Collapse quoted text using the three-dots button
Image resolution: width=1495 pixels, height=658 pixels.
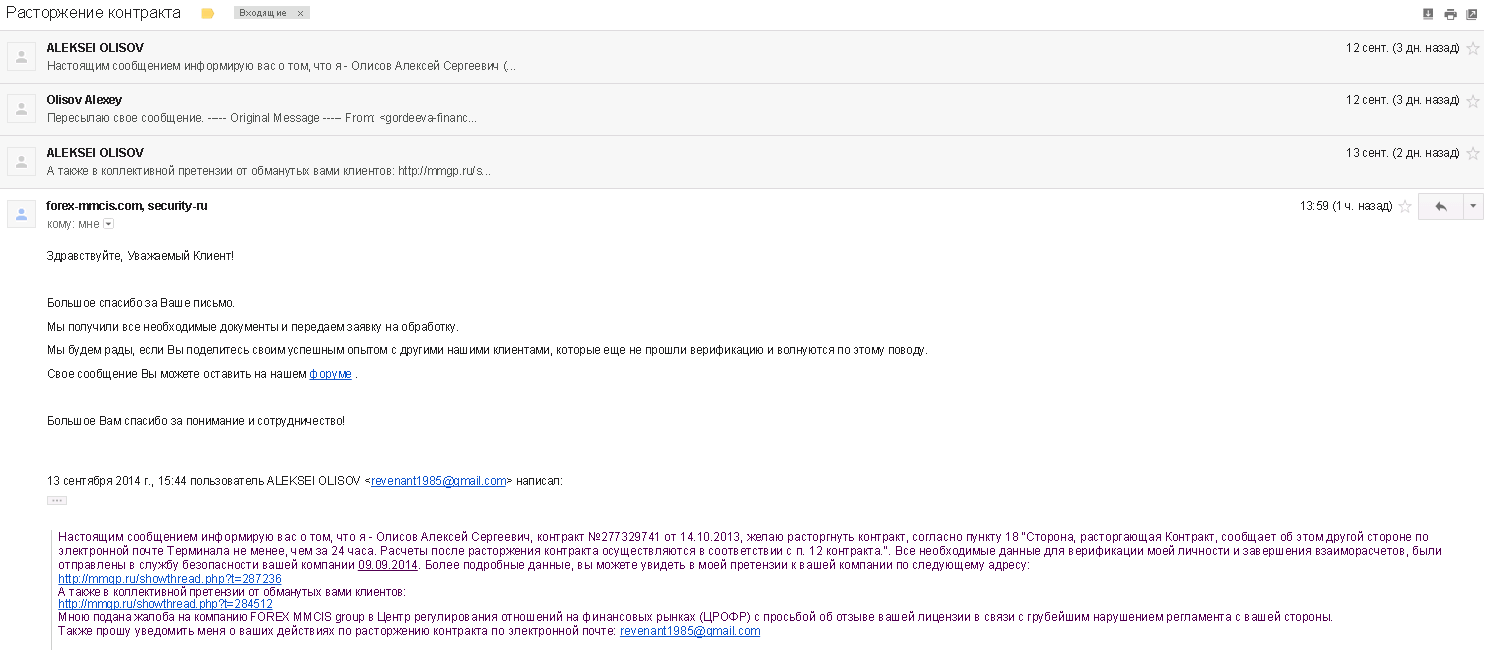(56, 500)
